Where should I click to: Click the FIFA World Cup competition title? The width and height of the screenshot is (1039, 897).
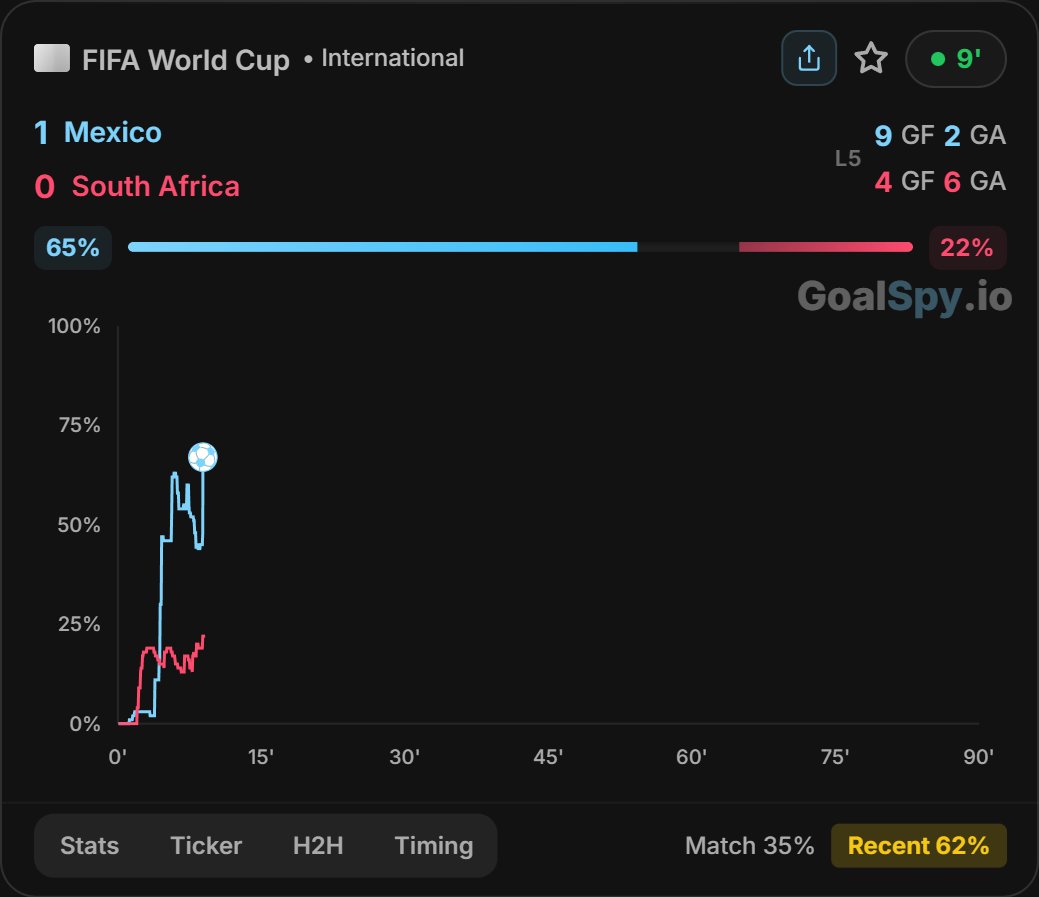click(186, 60)
